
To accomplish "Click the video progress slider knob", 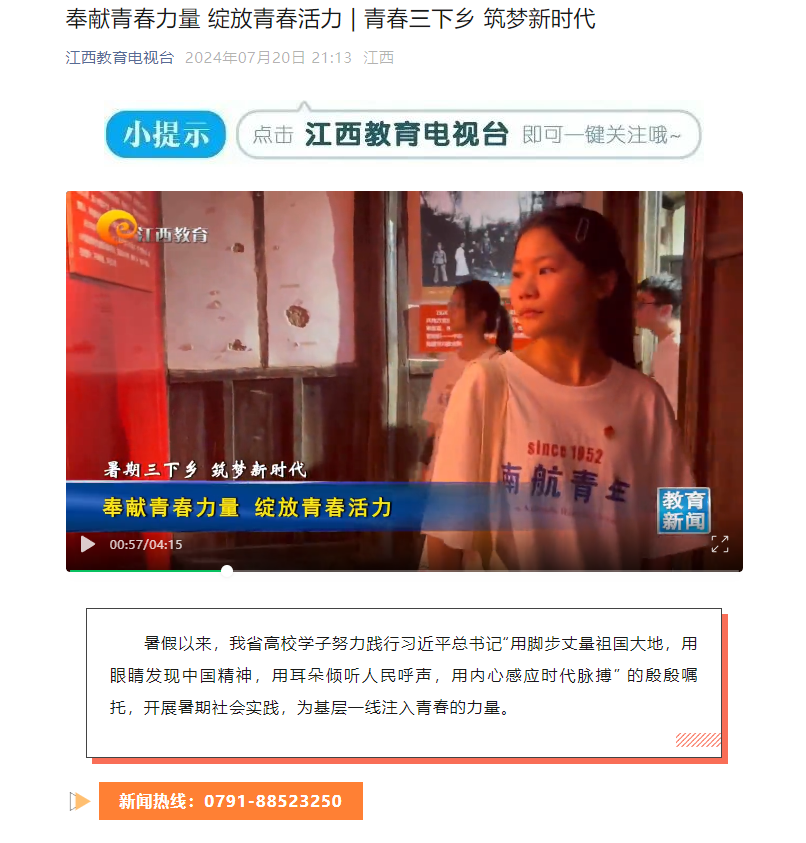I will click(x=227, y=570).
